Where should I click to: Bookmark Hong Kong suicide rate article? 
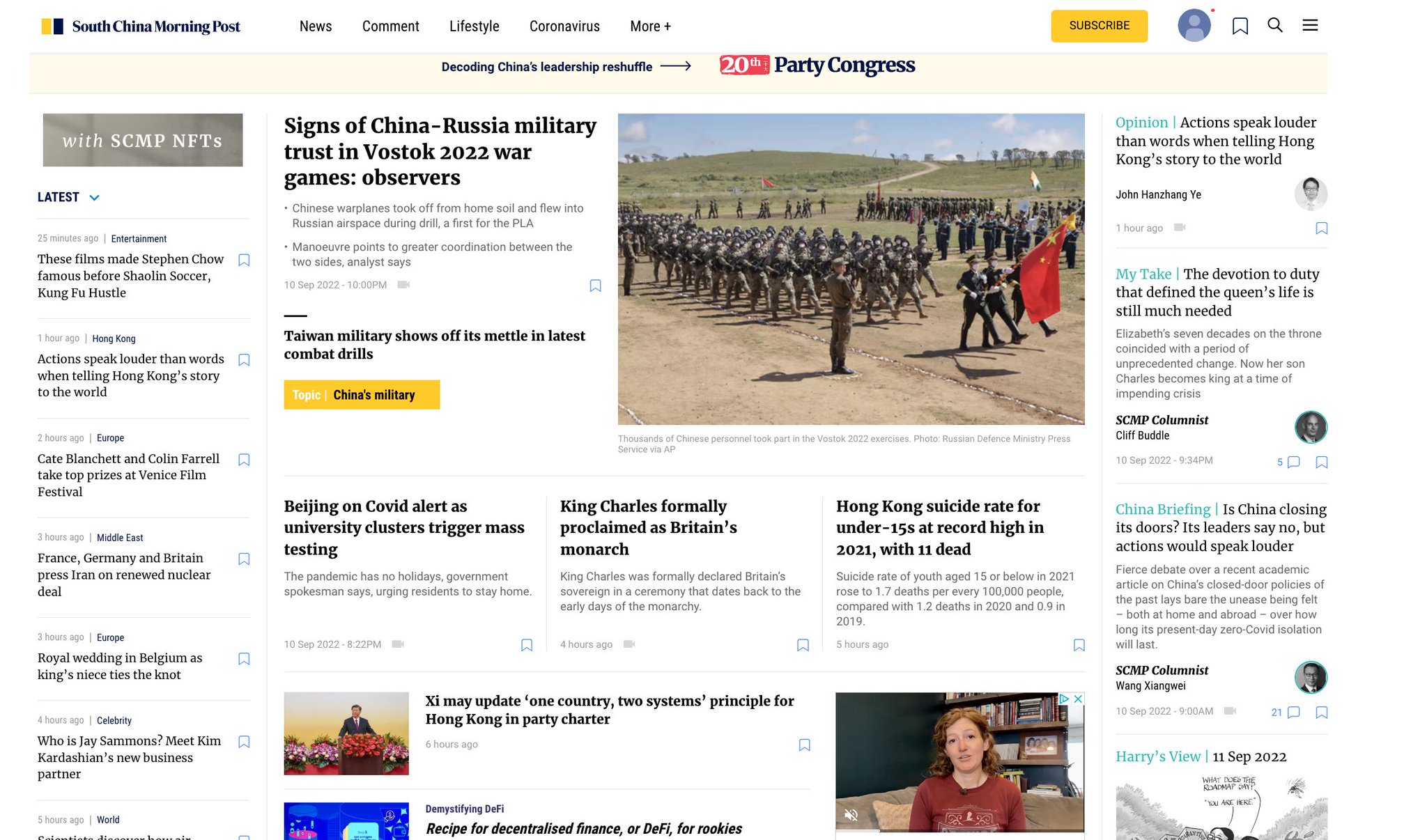pyautogui.click(x=1079, y=645)
